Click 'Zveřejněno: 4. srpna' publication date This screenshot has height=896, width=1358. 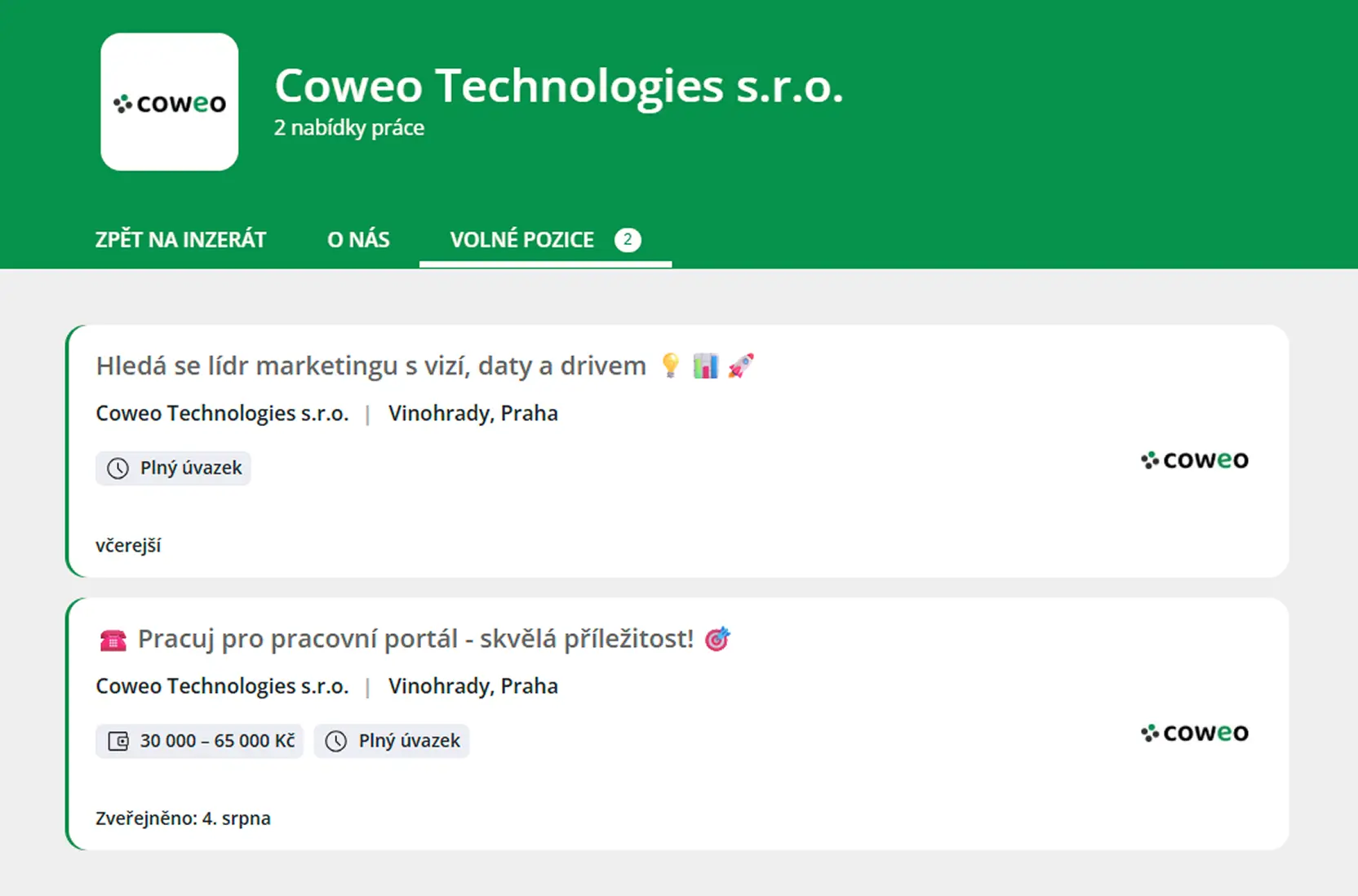click(x=183, y=818)
